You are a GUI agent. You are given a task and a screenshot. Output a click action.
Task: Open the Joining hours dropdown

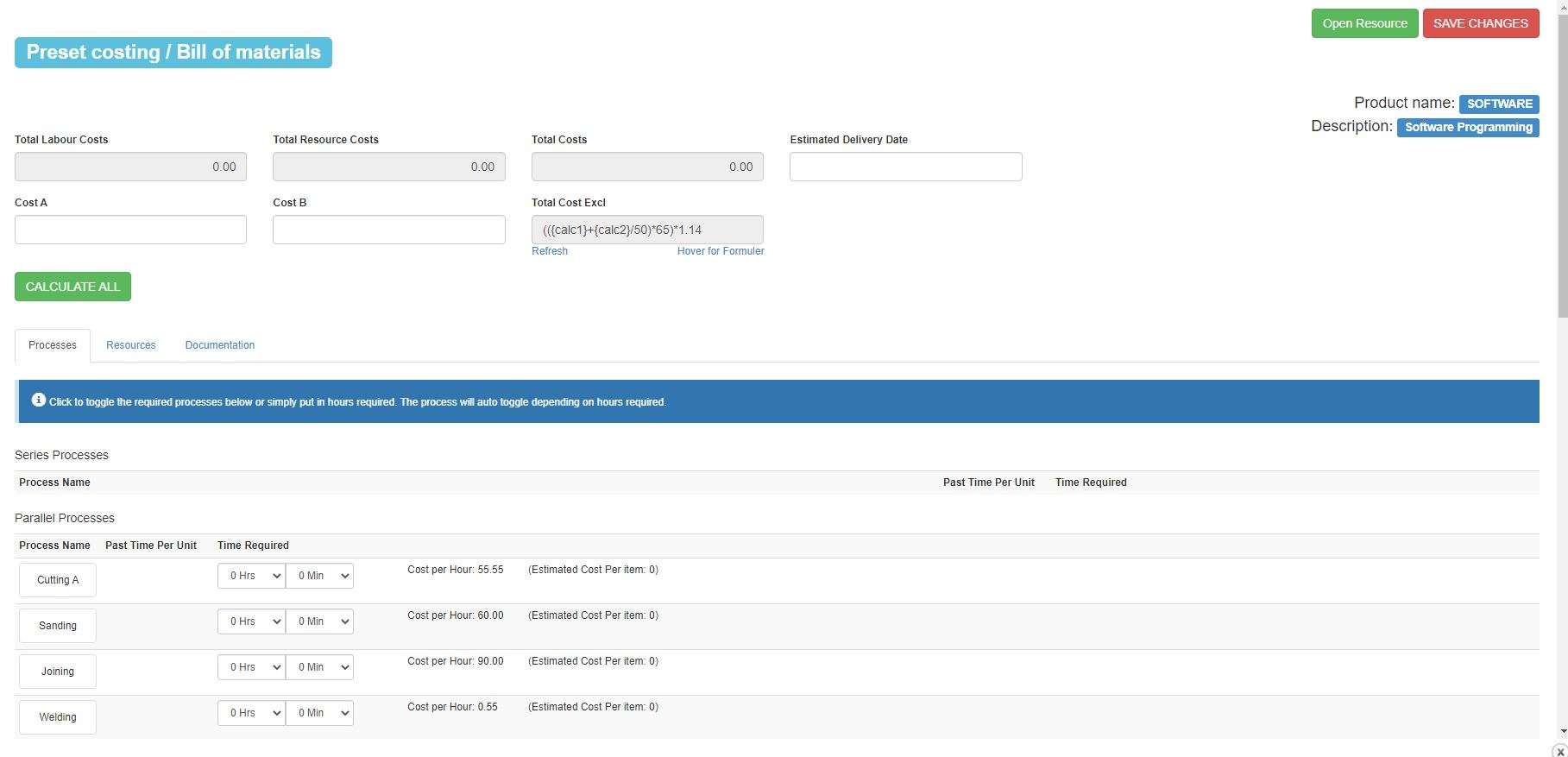tap(251, 667)
